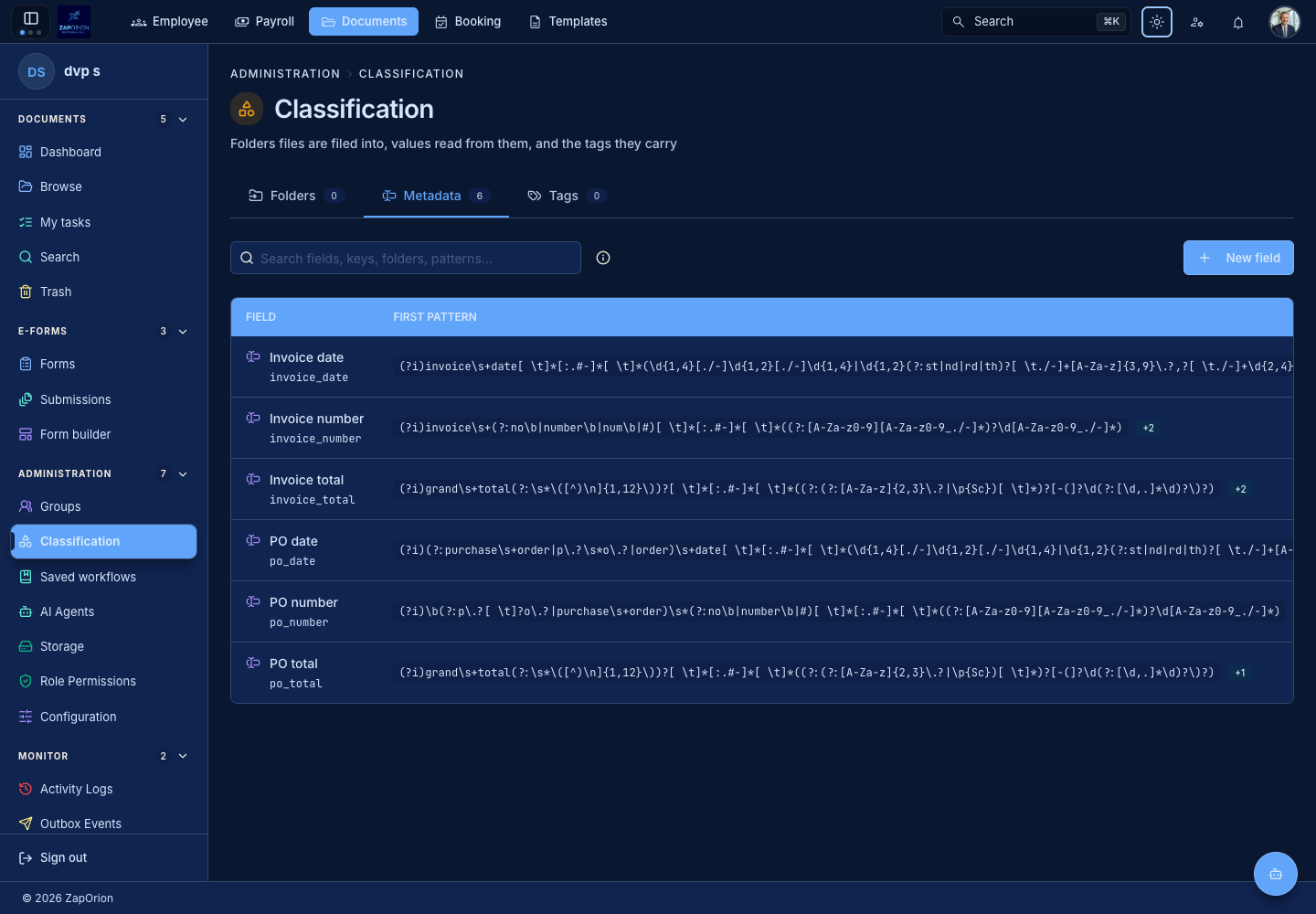
Task: Collapse the Documents sidebar section
Action: (x=183, y=119)
